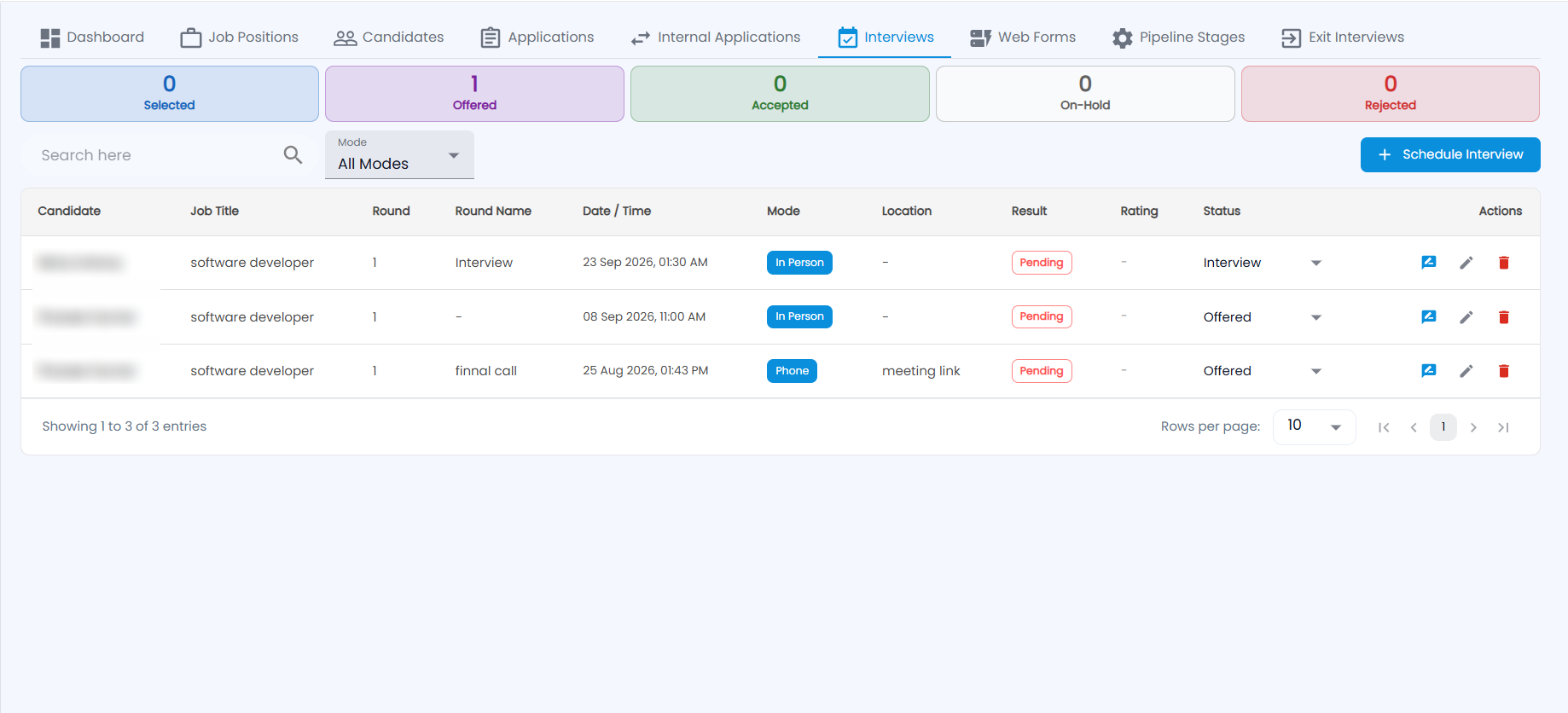Filter by Rejected count card

coord(1391,94)
